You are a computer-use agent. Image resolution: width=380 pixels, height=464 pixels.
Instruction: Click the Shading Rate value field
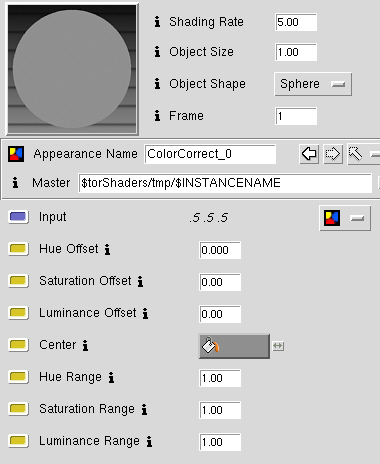(x=296, y=22)
